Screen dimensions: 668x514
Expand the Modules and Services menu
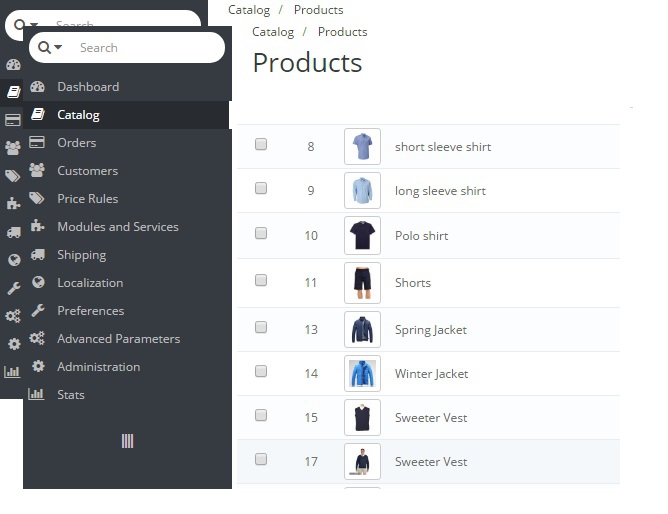click(118, 227)
